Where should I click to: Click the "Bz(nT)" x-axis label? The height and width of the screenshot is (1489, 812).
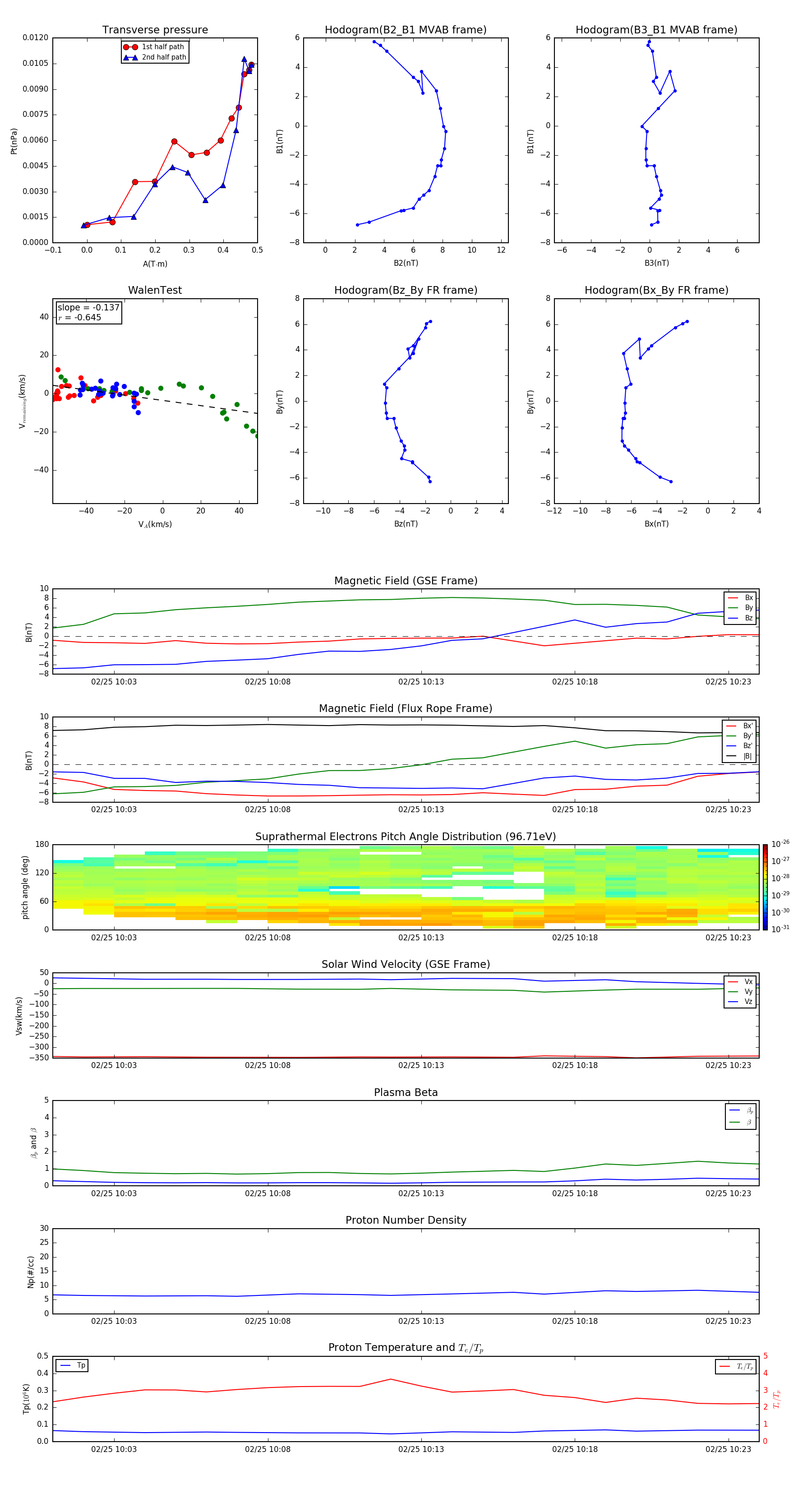(x=406, y=524)
